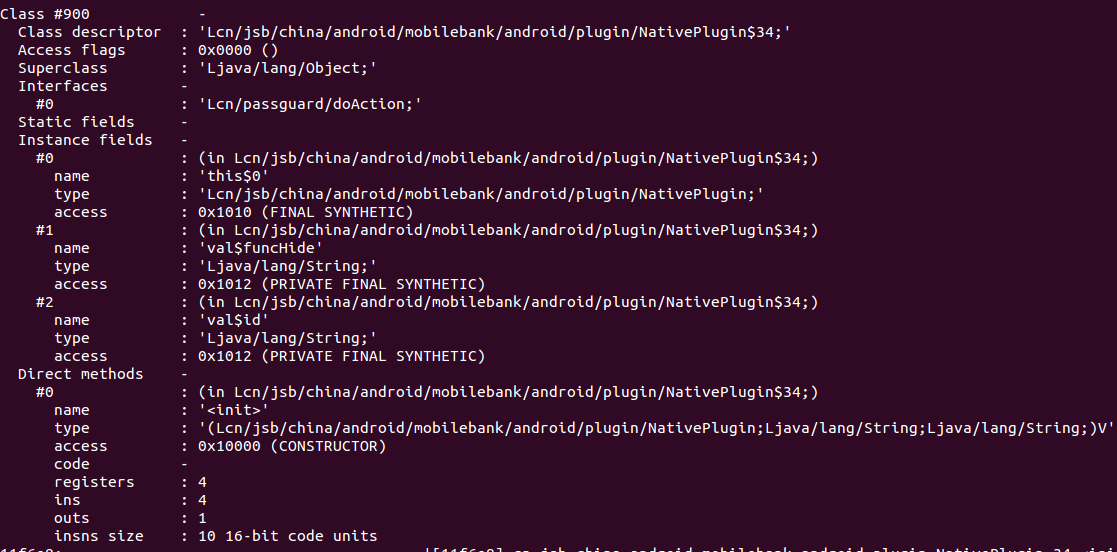
Task: Click the 0x1010 (FINAL SYNTHETIC) access value
Action: point(306,212)
